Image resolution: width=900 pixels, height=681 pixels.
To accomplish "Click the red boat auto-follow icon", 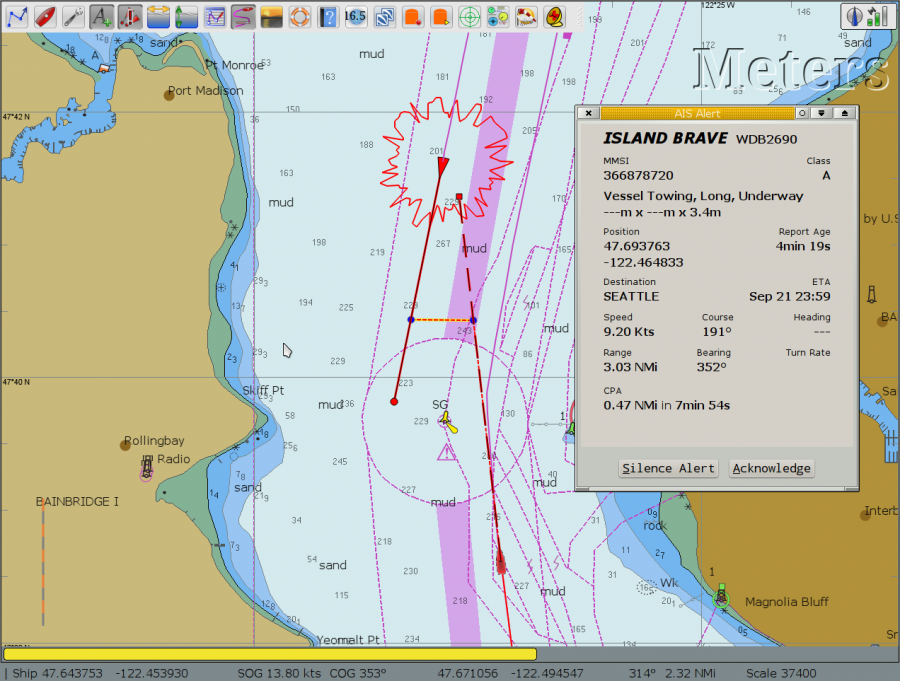I will [x=44, y=16].
